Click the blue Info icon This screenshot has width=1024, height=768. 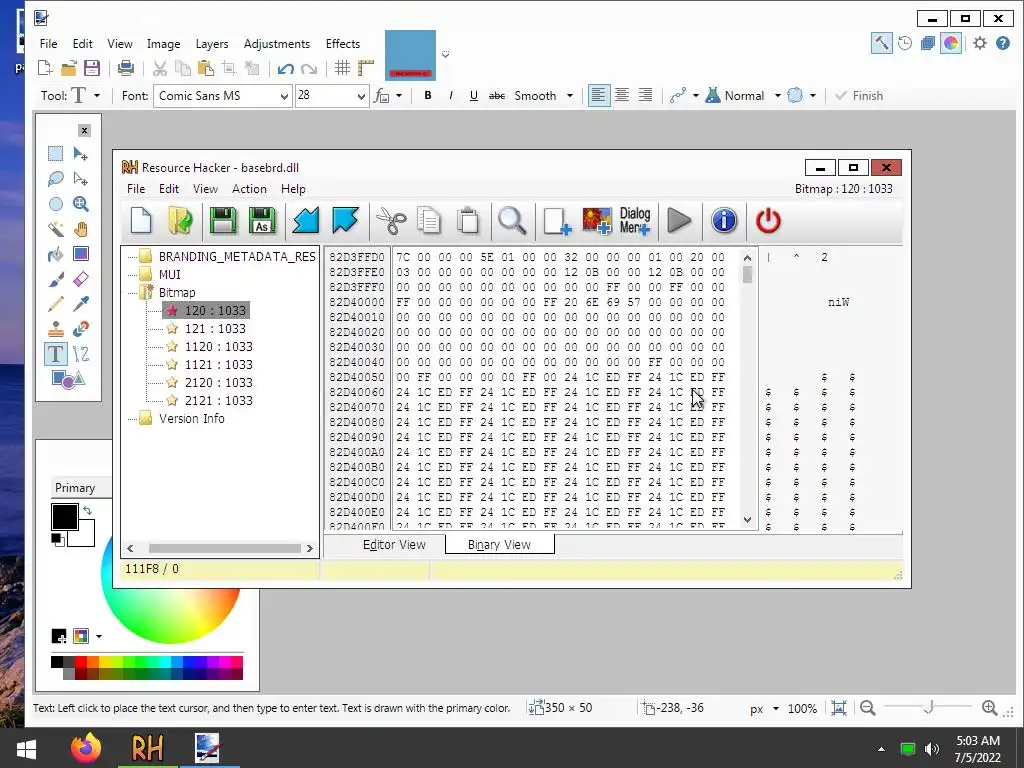(724, 221)
